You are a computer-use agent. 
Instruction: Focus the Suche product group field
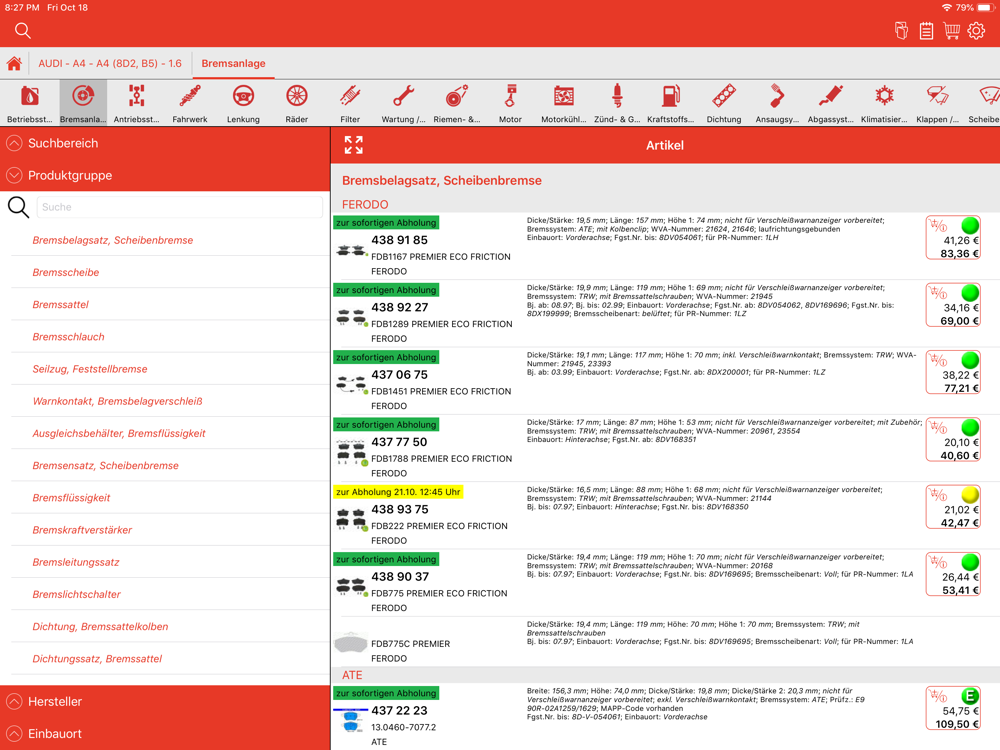[180, 207]
